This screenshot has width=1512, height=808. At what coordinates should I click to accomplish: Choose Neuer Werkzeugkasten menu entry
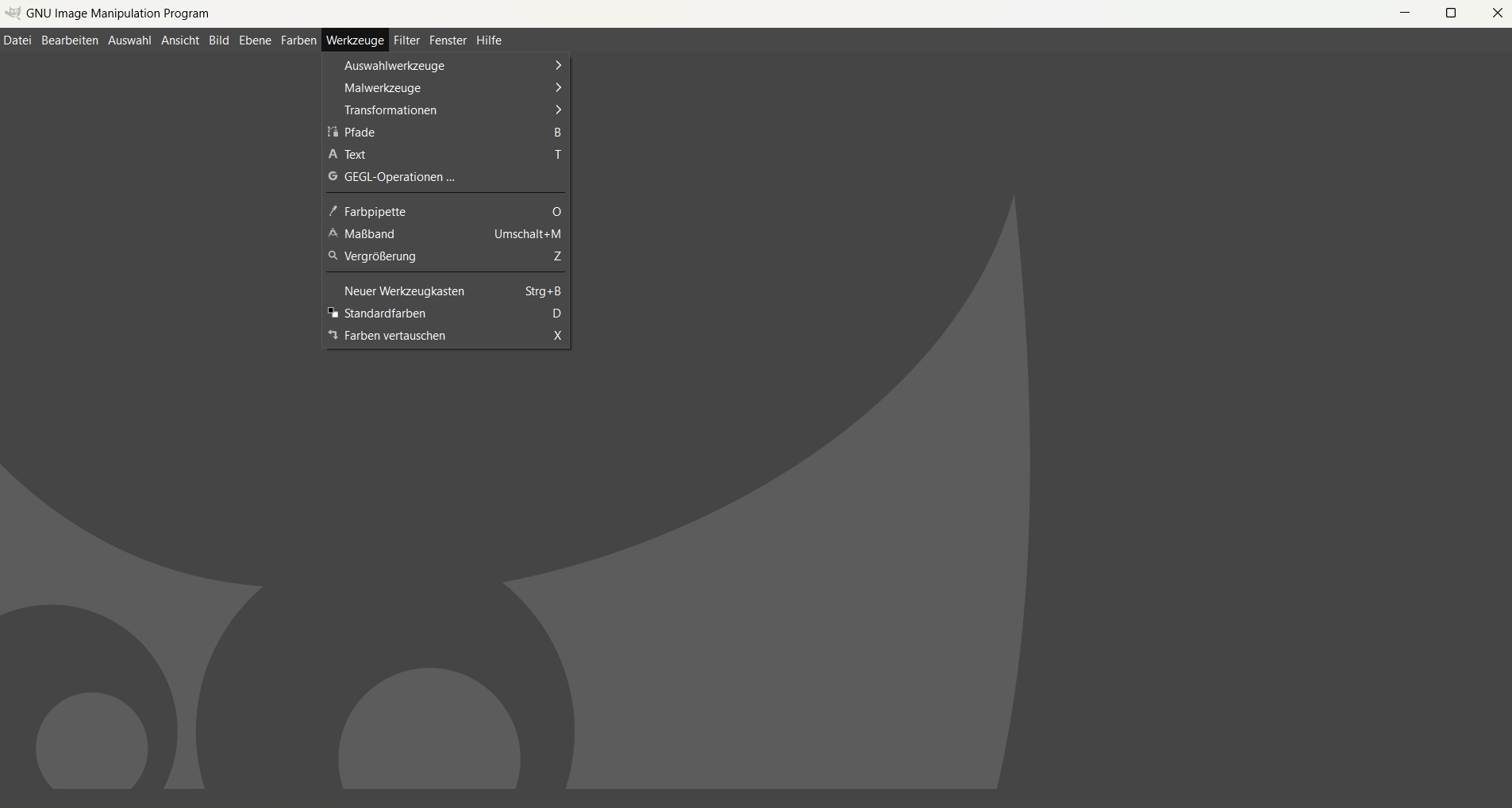click(x=445, y=291)
